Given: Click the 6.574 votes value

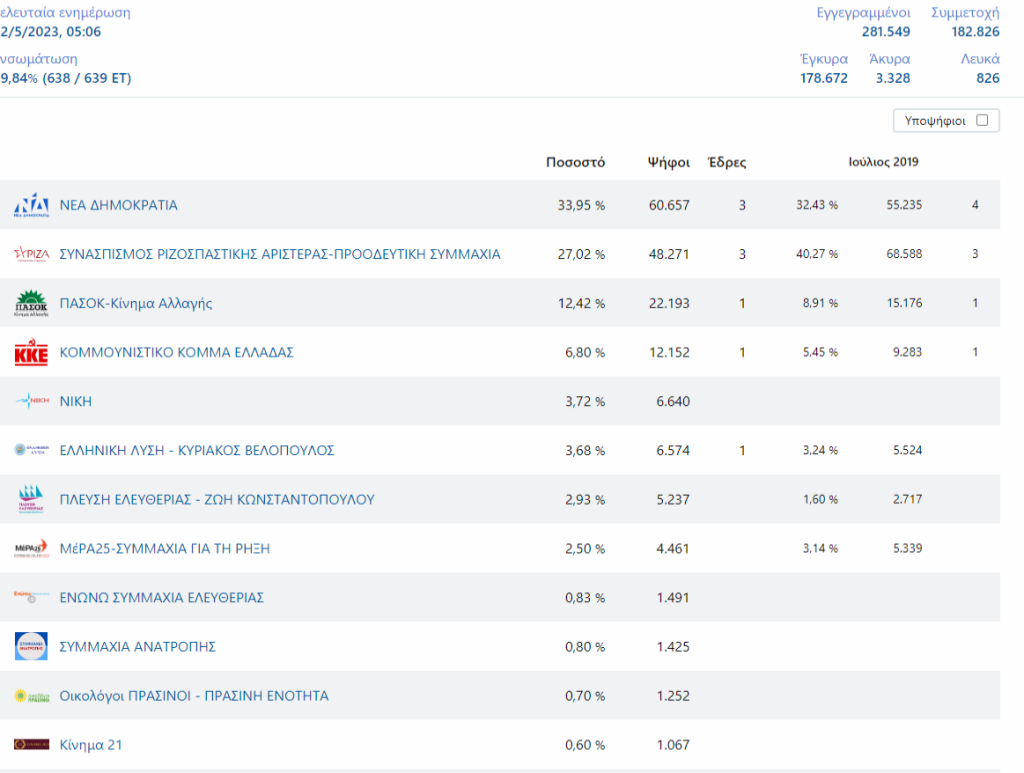Looking at the screenshot, I should pos(673,450).
